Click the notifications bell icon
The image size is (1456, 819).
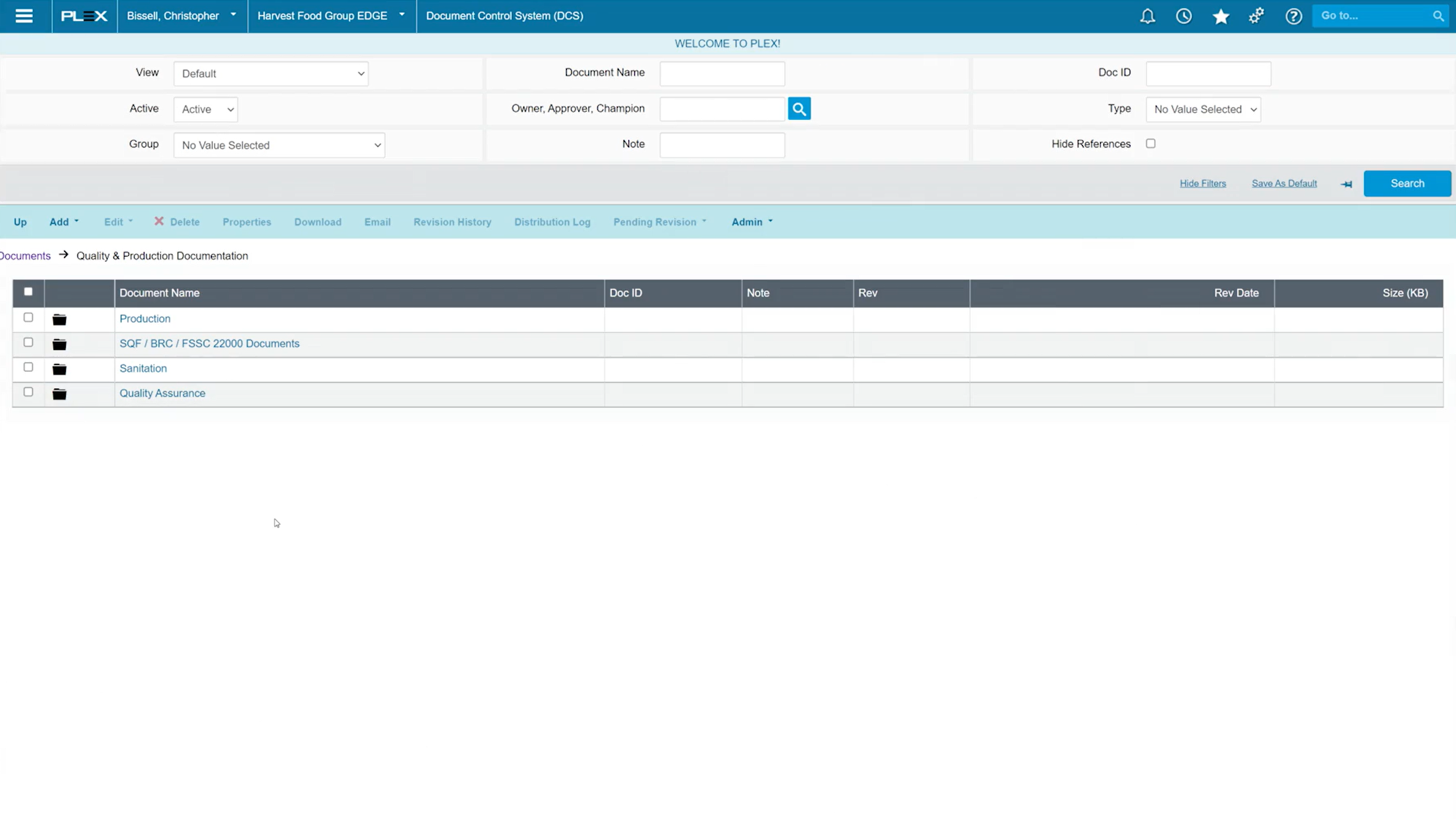coord(1147,16)
